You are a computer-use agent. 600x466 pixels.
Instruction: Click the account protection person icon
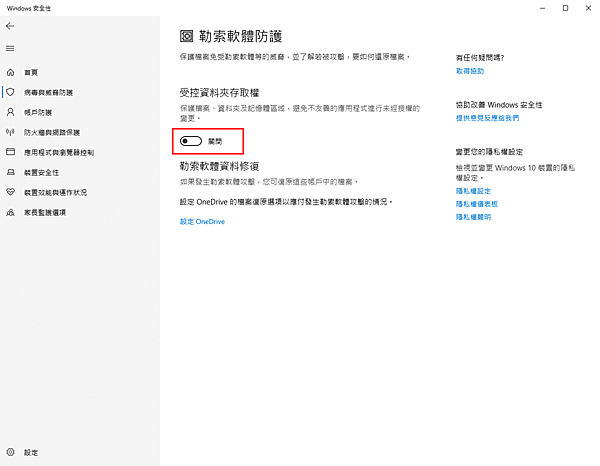tap(10, 112)
